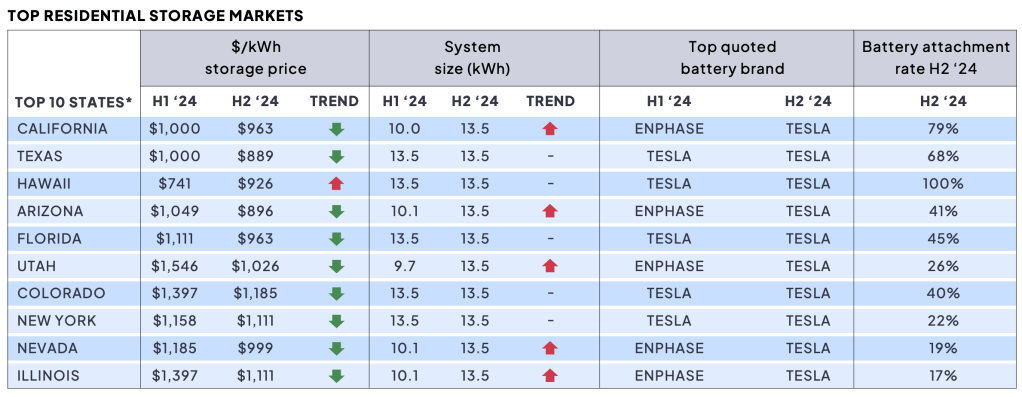Select the $/kWh storage price header
The height and width of the screenshot is (397, 1022).
click(256, 58)
